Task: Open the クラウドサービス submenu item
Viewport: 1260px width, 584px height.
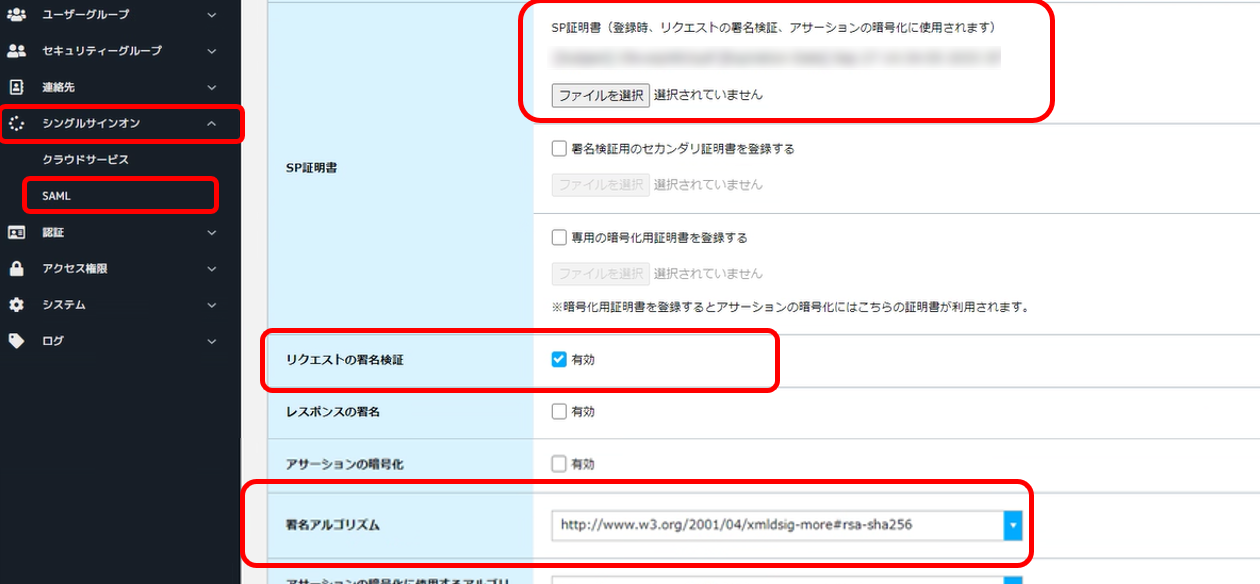Action: click(85, 160)
